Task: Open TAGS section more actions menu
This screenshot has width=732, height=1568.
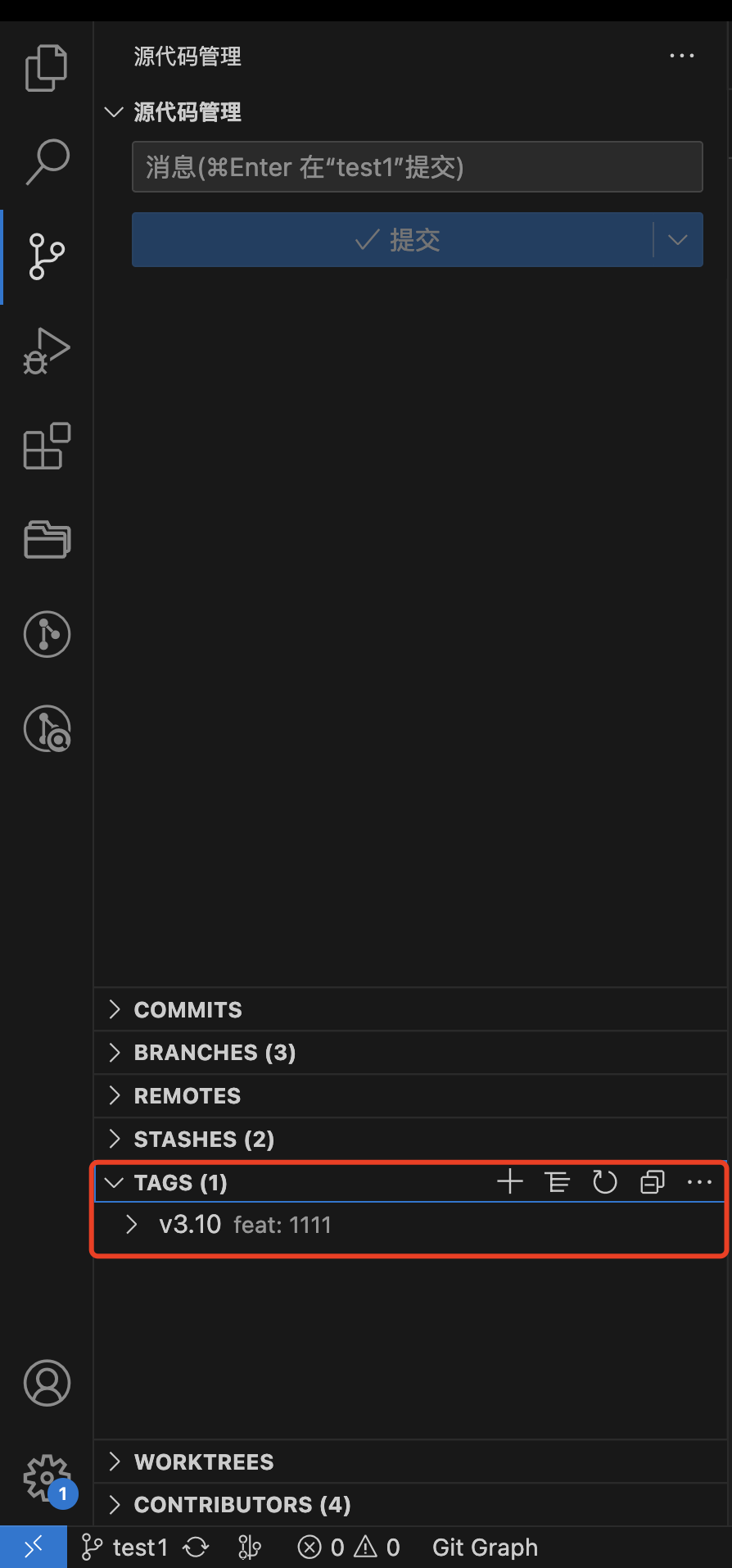Action: 699,1182
